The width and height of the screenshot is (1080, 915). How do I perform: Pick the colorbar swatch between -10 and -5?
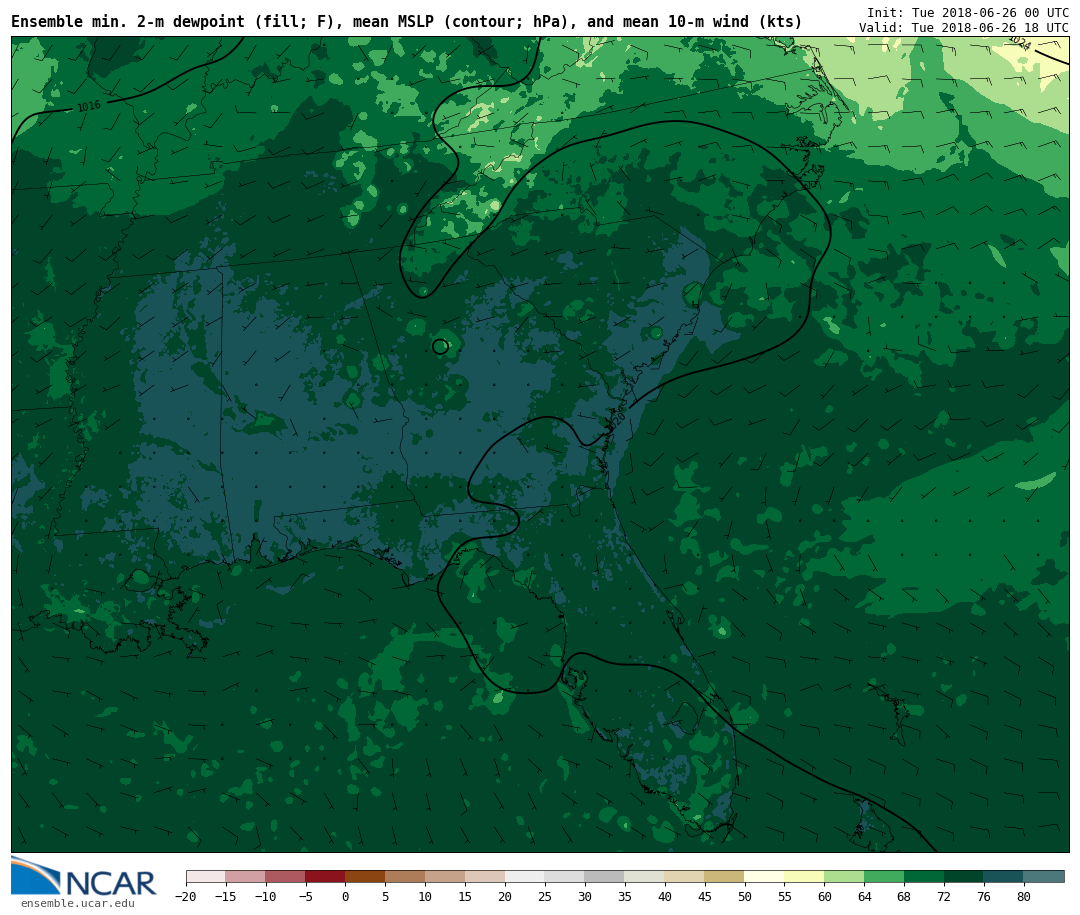pos(285,877)
